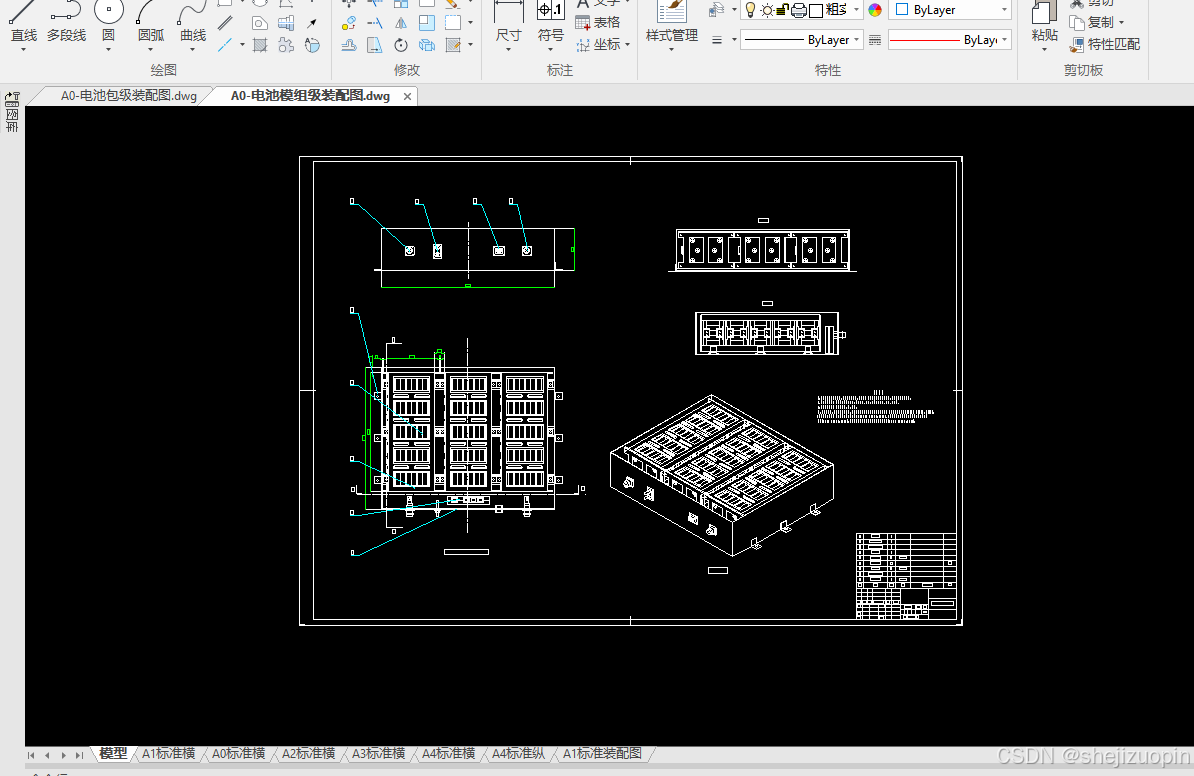Click the isometric battery module view
This screenshot has height=776, width=1194.
point(722,475)
